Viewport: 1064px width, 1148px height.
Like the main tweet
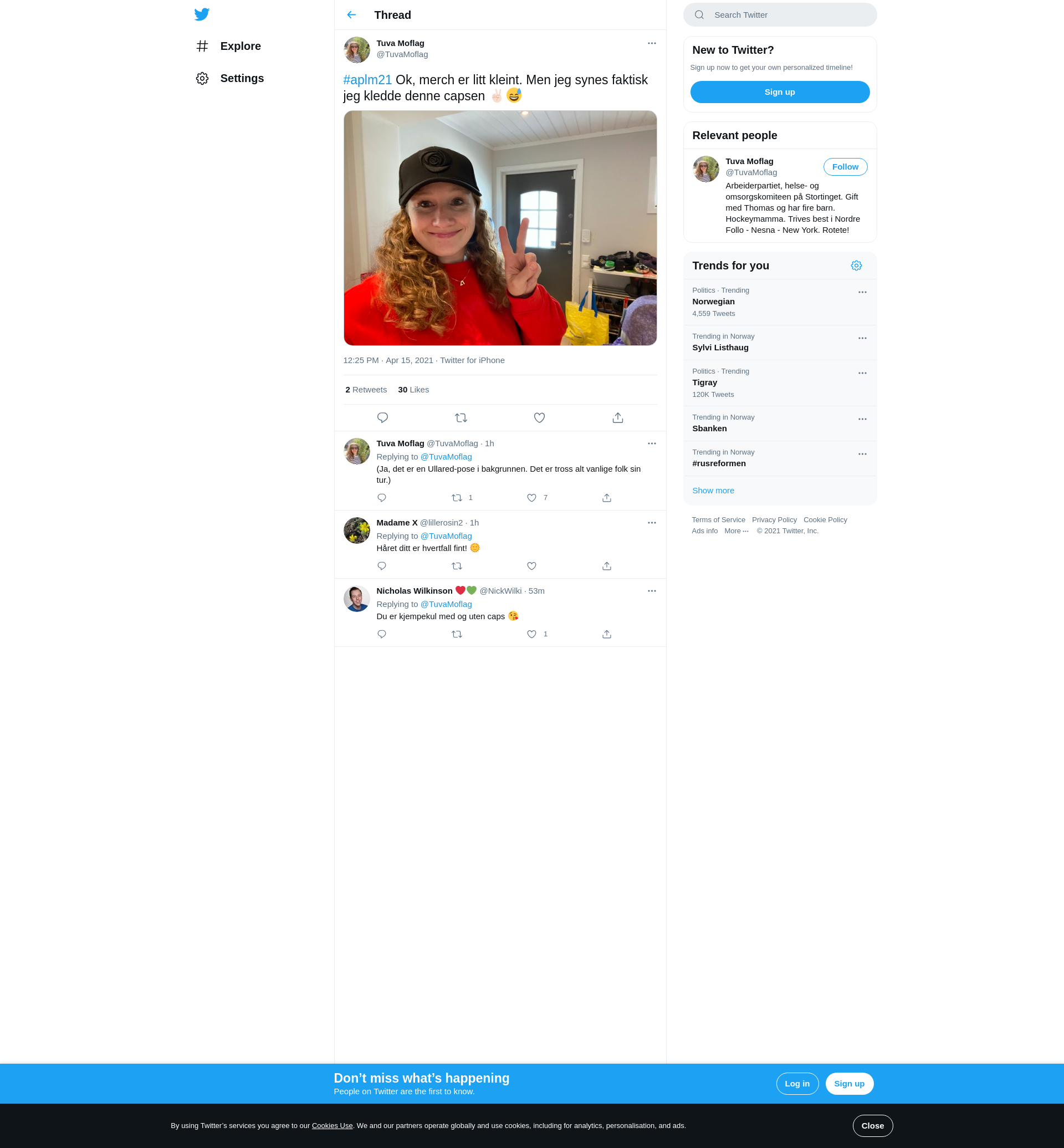pos(539,417)
